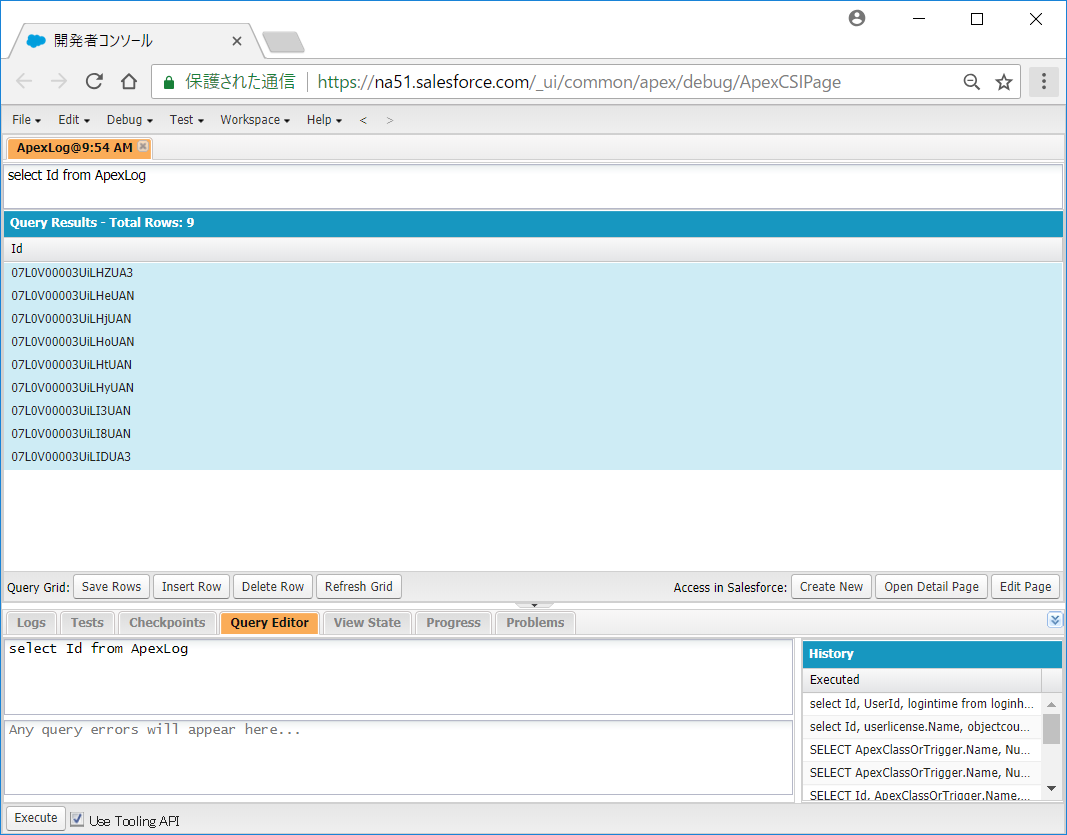
Task: Click the History scrollbar thumb
Action: [x=1051, y=729]
